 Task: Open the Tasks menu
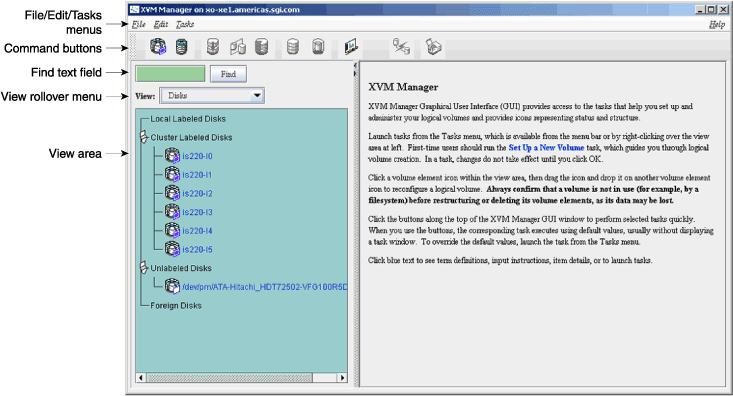185,24
